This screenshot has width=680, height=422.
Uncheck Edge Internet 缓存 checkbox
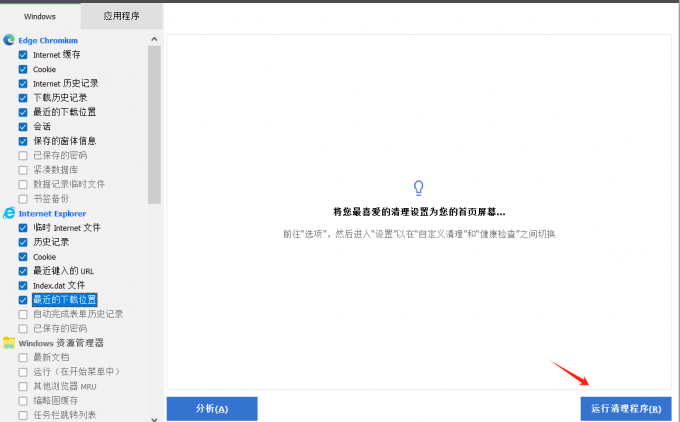pyautogui.click(x=23, y=55)
